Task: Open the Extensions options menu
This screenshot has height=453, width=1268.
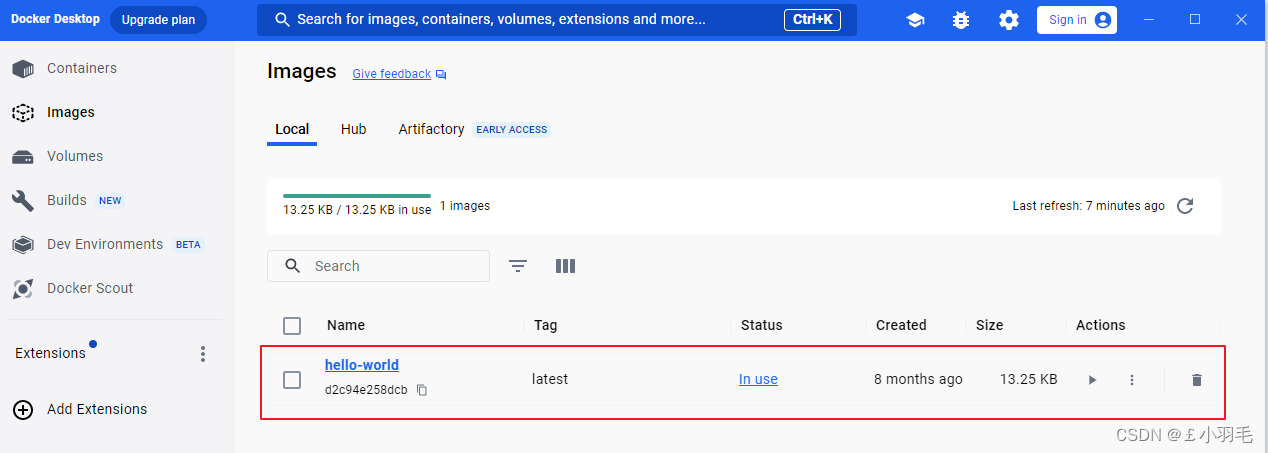Action: (203, 354)
